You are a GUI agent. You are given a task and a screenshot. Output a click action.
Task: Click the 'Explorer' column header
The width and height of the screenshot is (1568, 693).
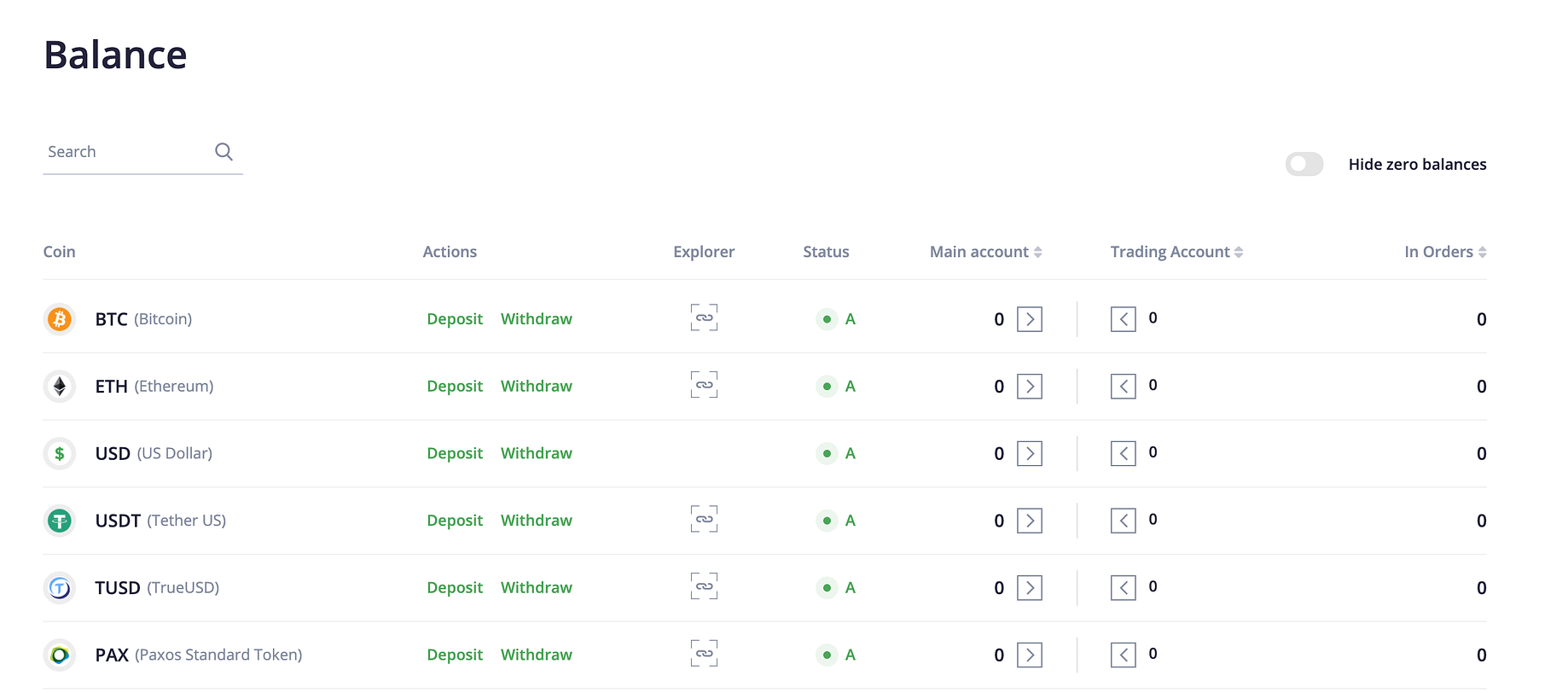click(x=704, y=252)
